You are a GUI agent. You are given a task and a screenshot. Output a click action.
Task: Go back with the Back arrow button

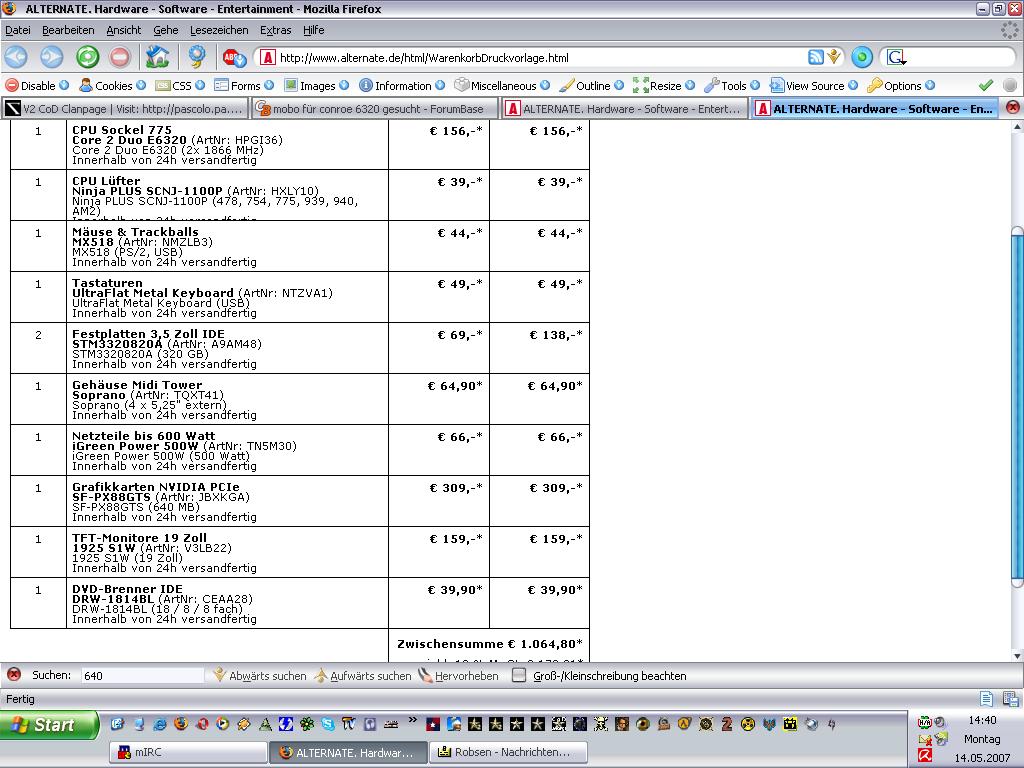click(x=16, y=57)
